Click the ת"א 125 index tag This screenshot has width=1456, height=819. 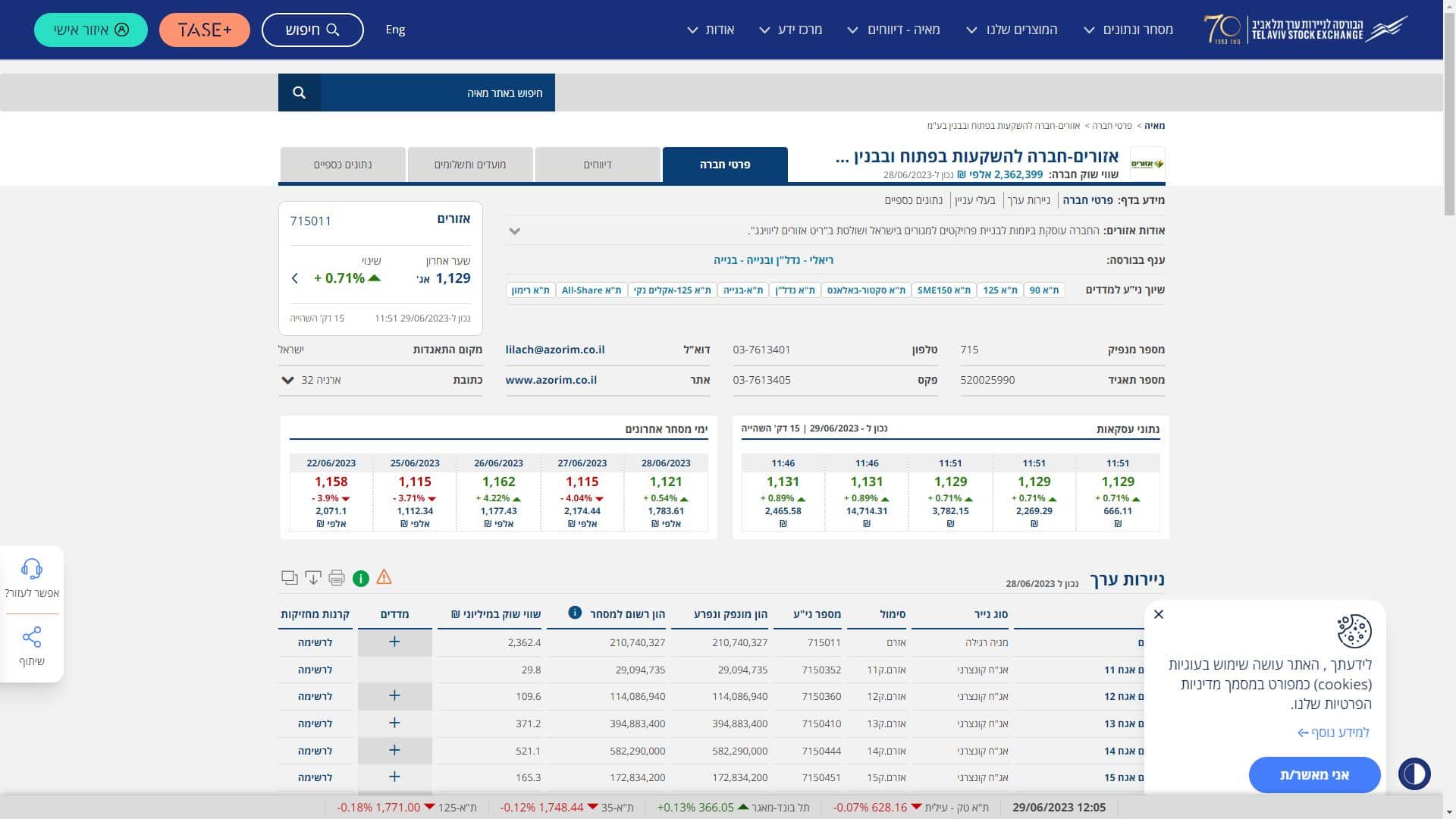point(1000,290)
